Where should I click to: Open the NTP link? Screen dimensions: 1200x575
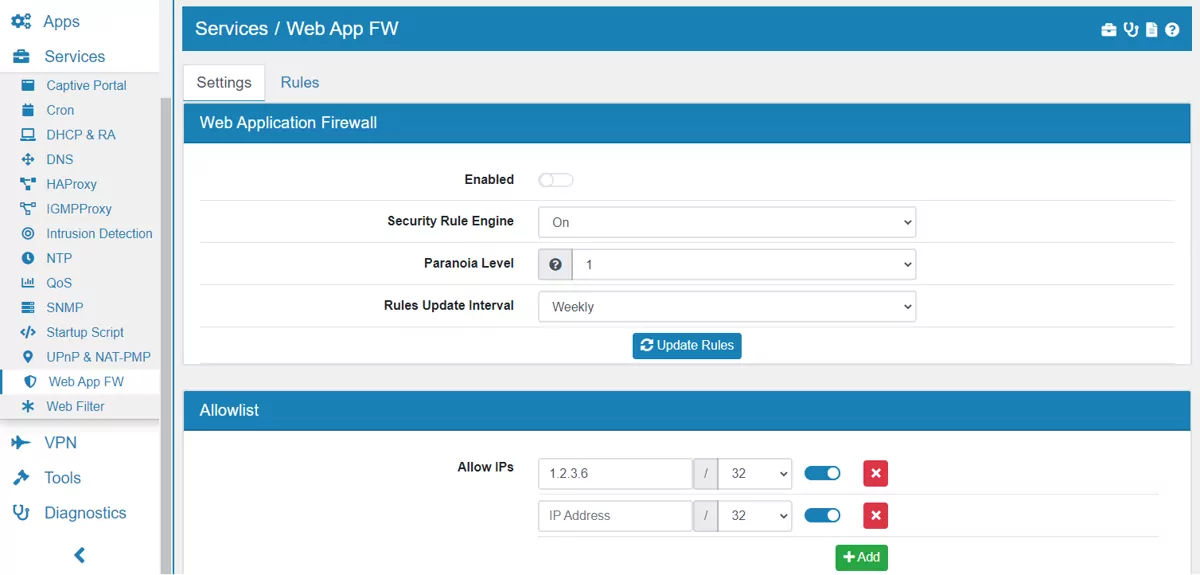click(59, 258)
